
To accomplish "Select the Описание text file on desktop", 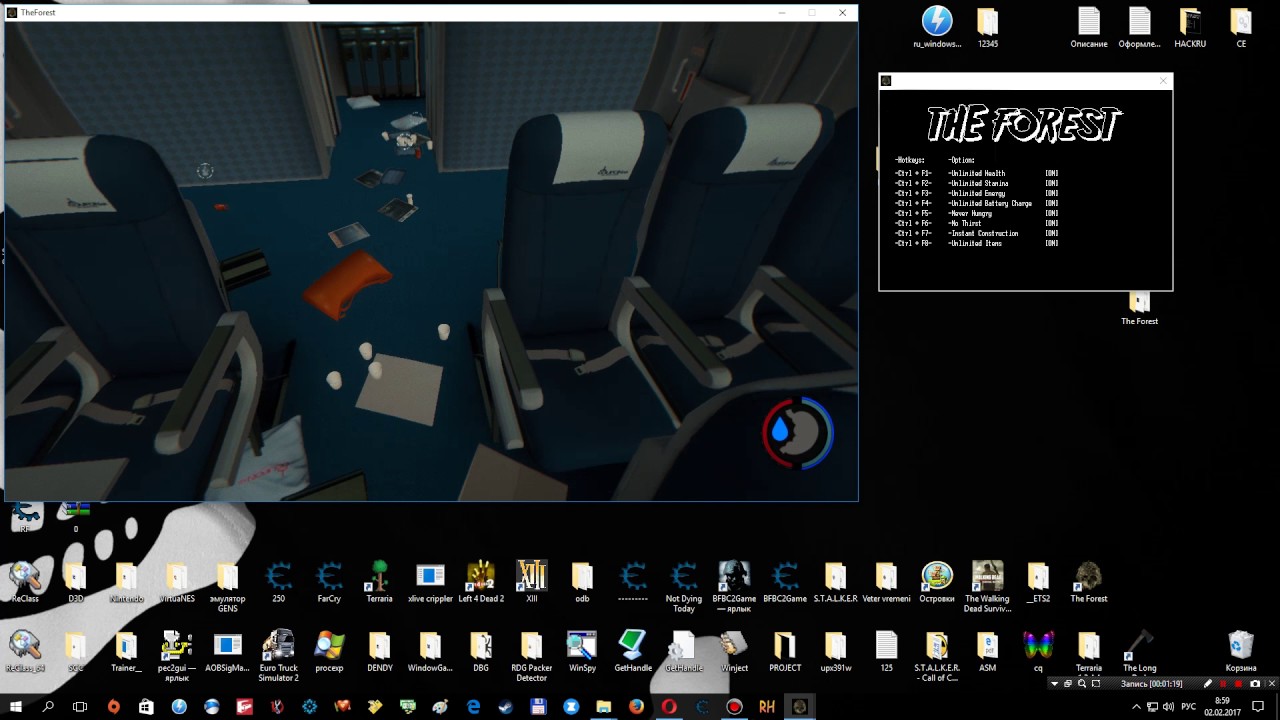I will tap(1089, 28).
